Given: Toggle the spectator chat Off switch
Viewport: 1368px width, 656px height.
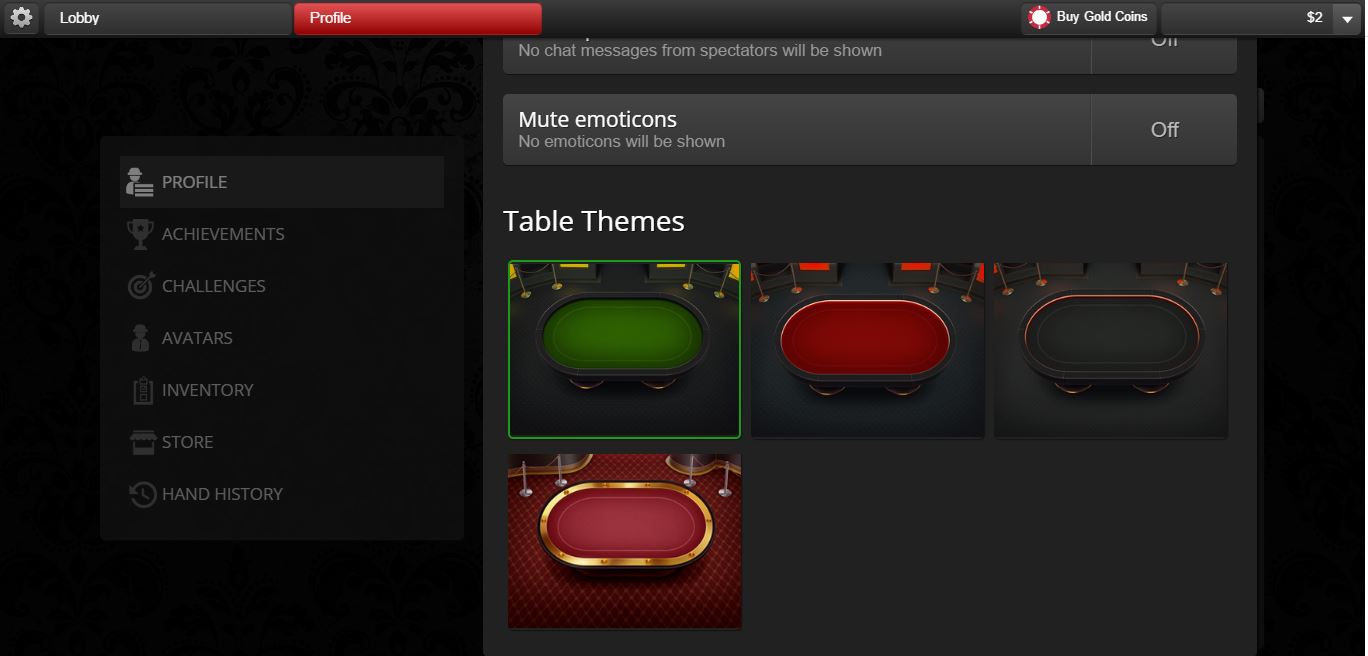Looking at the screenshot, I should [x=1164, y=52].
